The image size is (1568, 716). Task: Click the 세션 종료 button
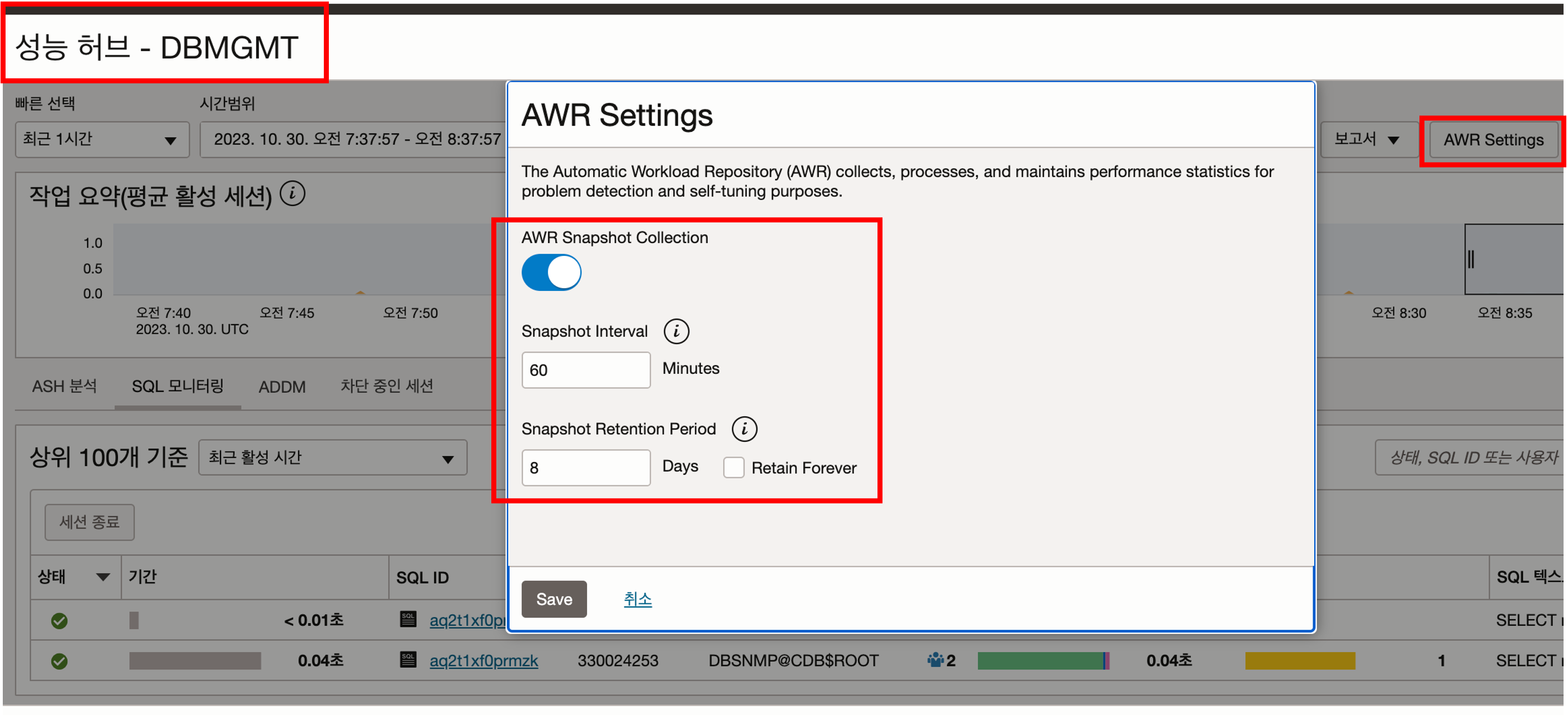click(x=90, y=522)
